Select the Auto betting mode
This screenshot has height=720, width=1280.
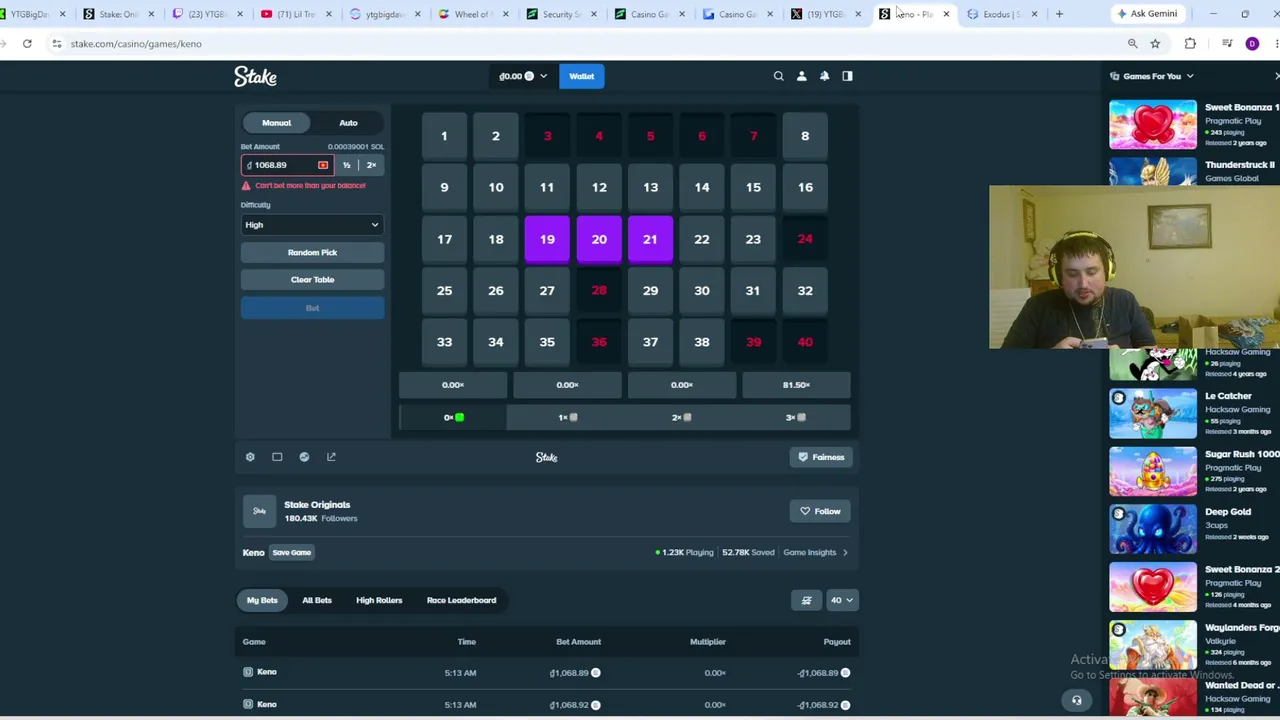(x=348, y=123)
